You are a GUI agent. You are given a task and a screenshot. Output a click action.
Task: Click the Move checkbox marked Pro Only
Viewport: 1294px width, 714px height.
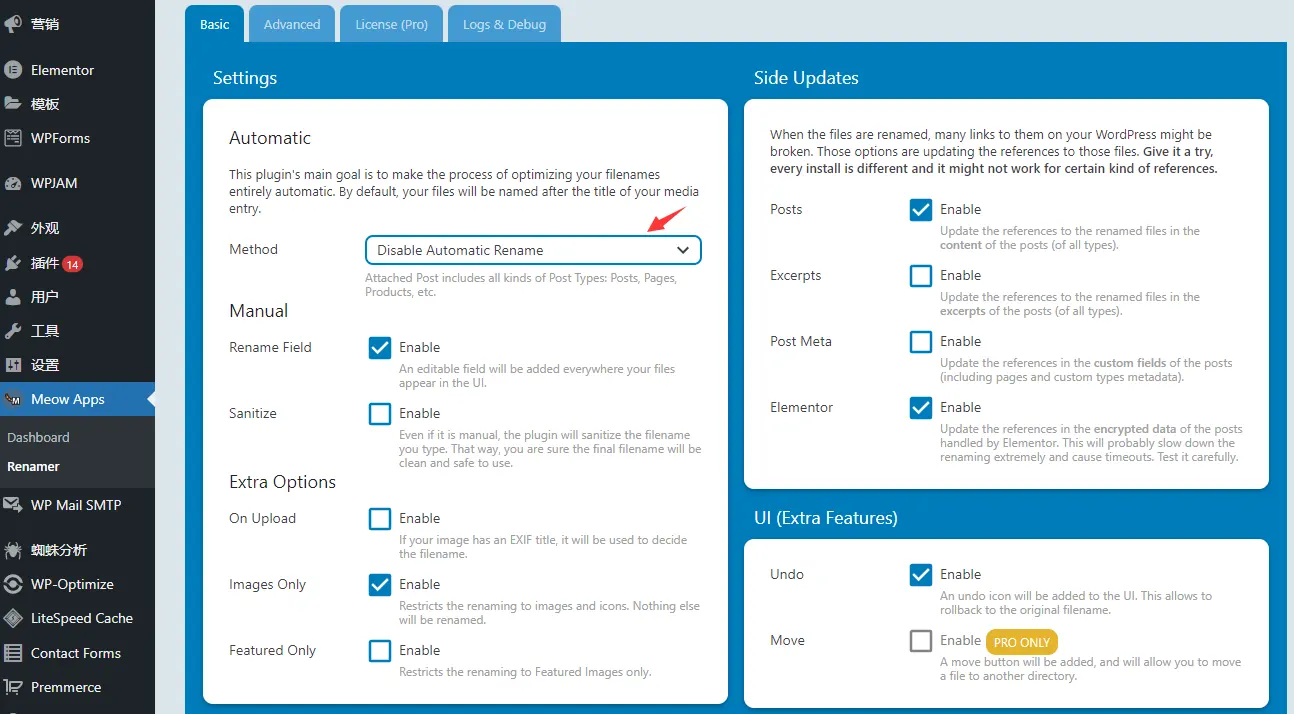point(921,641)
